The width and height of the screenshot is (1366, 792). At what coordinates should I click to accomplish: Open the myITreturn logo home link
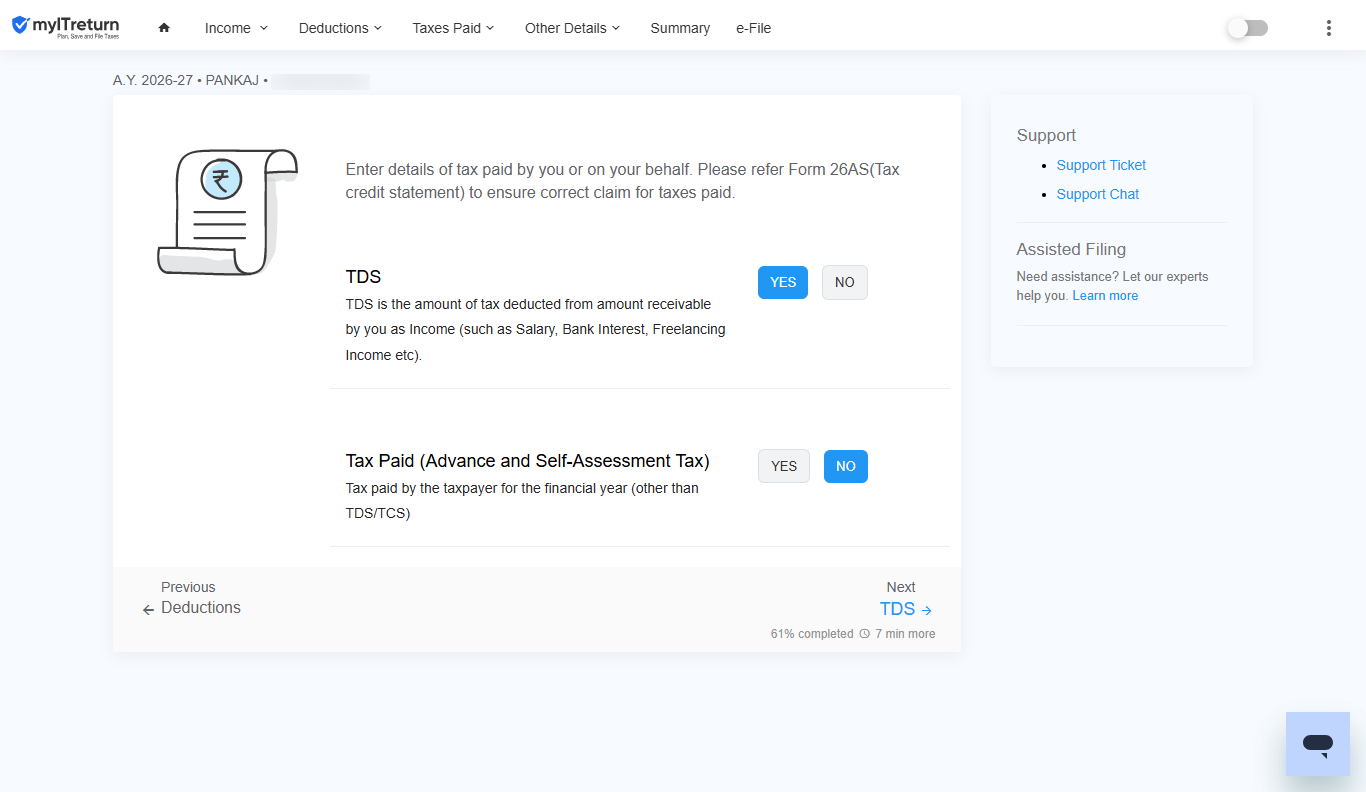click(65, 26)
